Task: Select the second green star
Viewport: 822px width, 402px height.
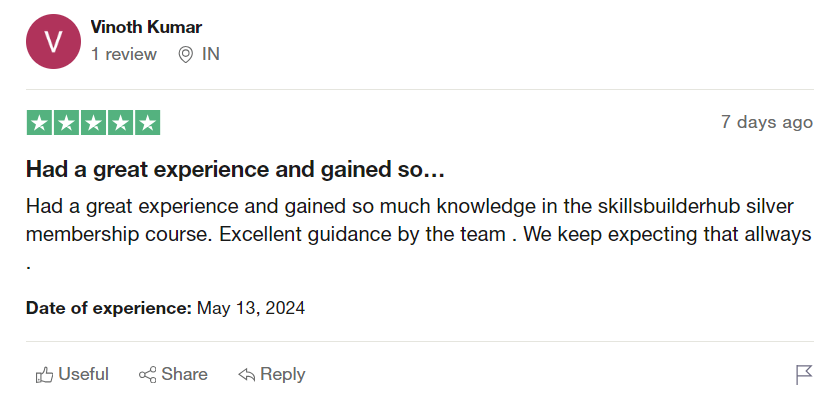Action: coord(67,123)
